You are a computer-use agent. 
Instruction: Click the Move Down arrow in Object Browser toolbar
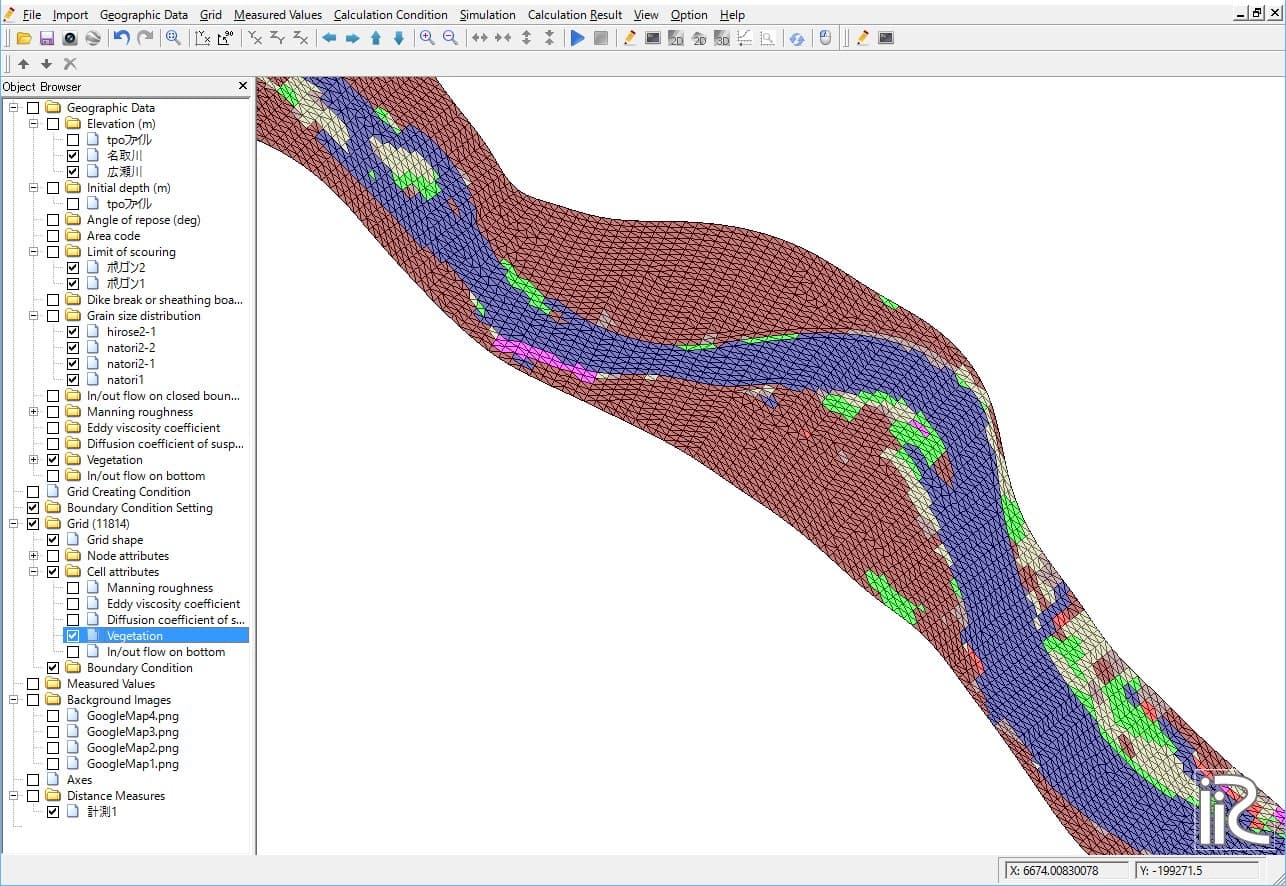coord(46,64)
